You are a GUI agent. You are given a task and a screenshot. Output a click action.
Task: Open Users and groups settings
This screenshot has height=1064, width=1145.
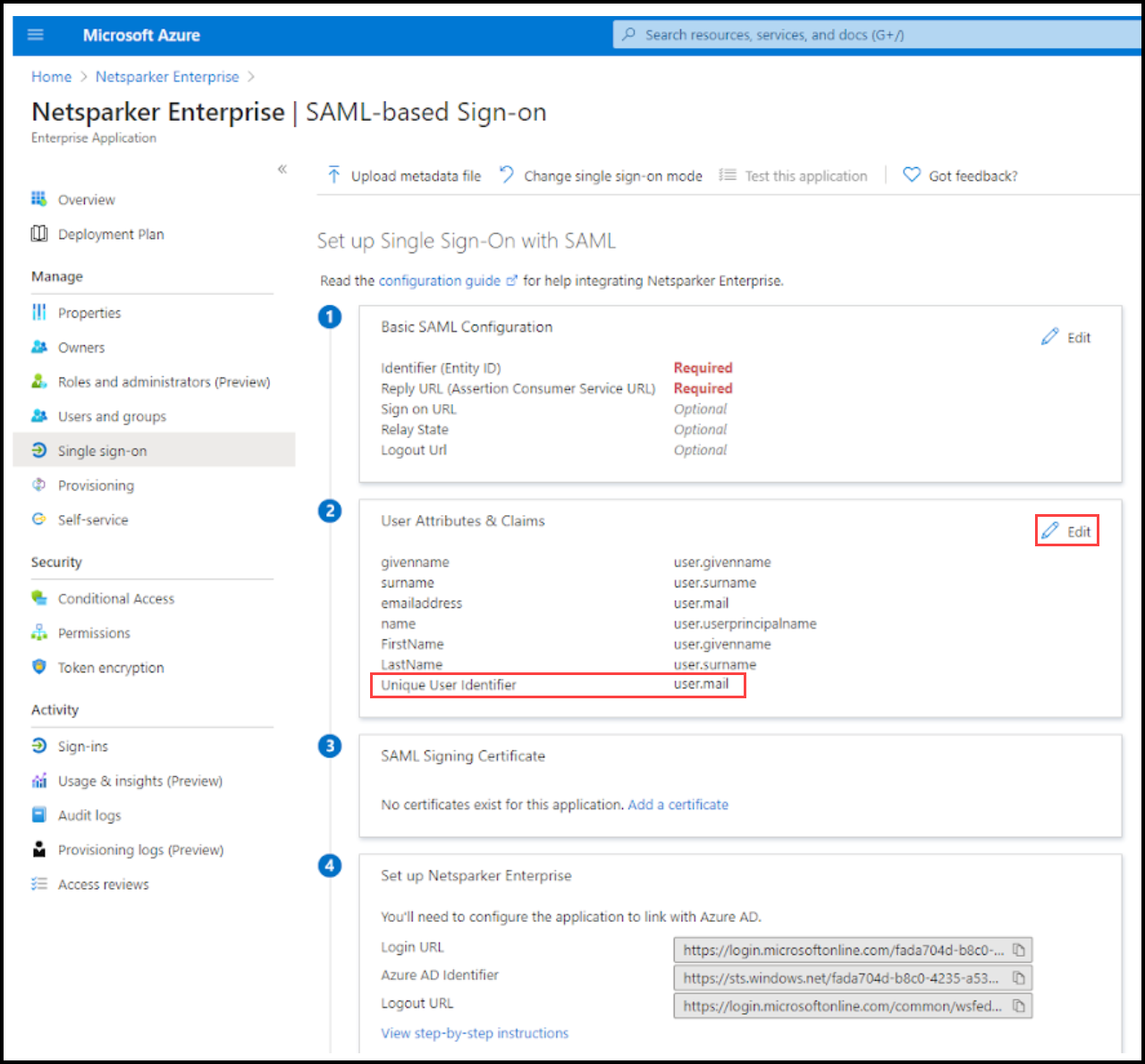click(111, 416)
